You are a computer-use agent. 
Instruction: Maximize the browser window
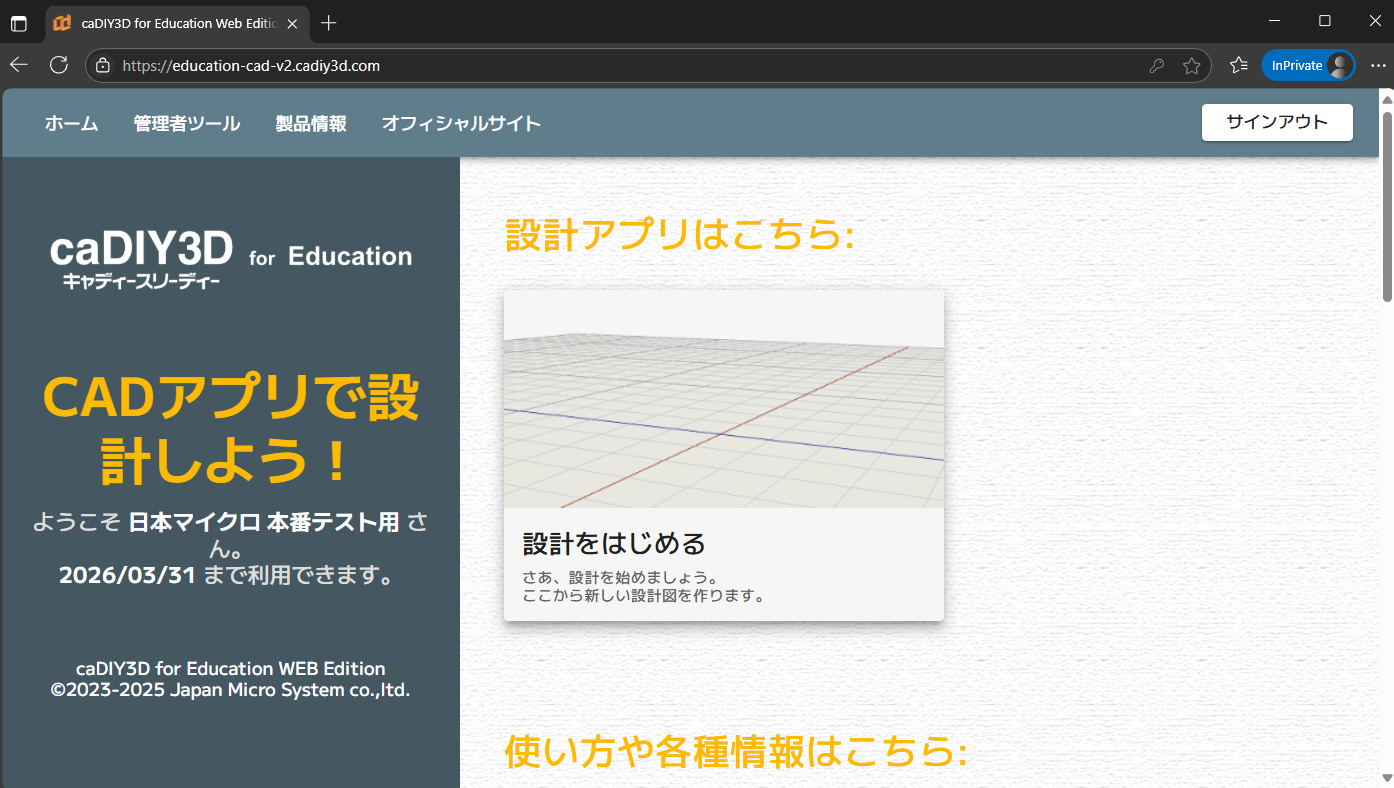pos(1325,21)
